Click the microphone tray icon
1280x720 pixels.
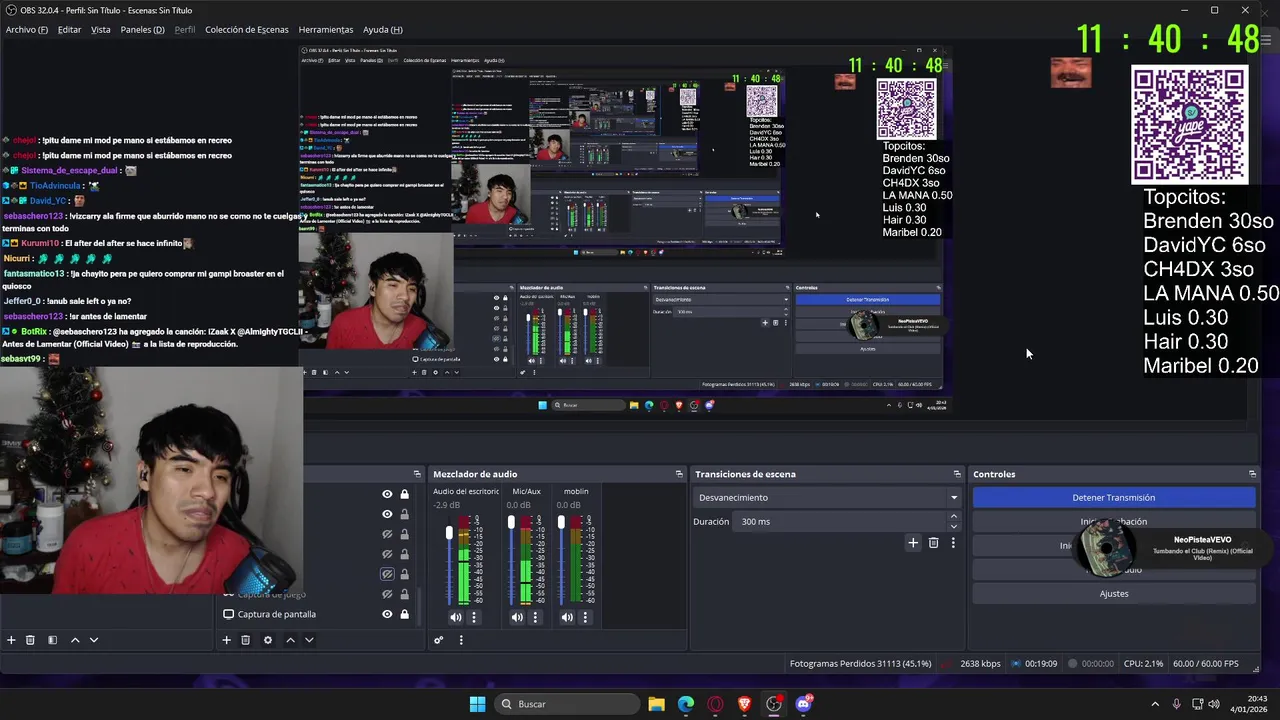click(x=1176, y=704)
